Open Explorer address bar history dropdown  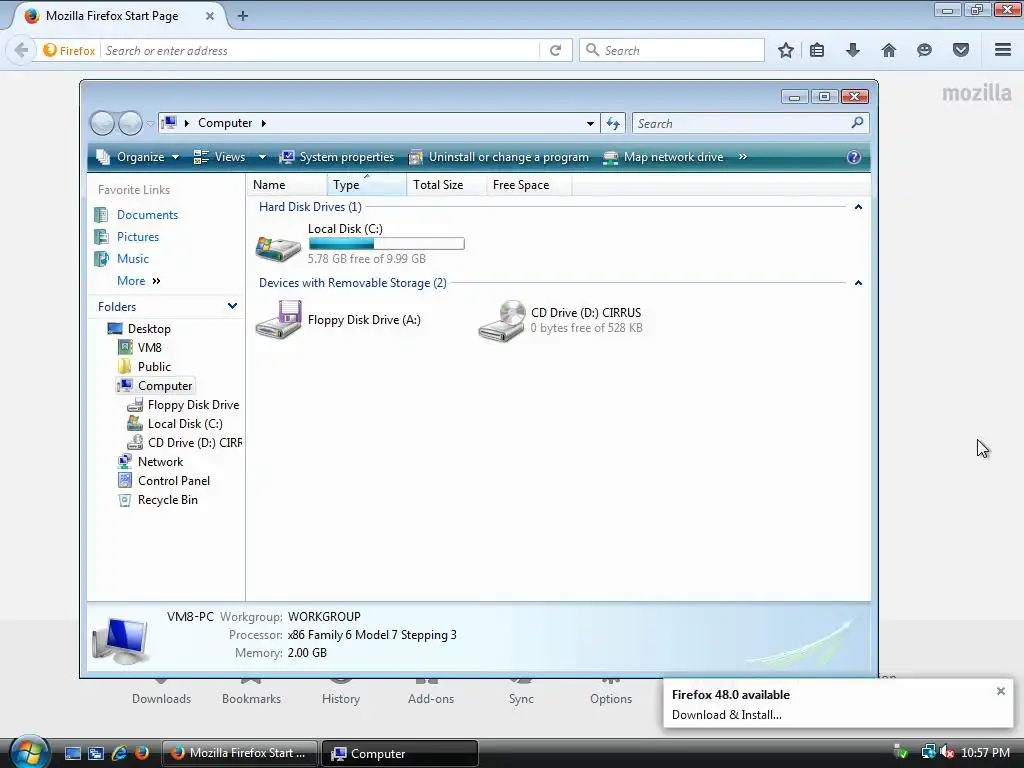pos(590,123)
